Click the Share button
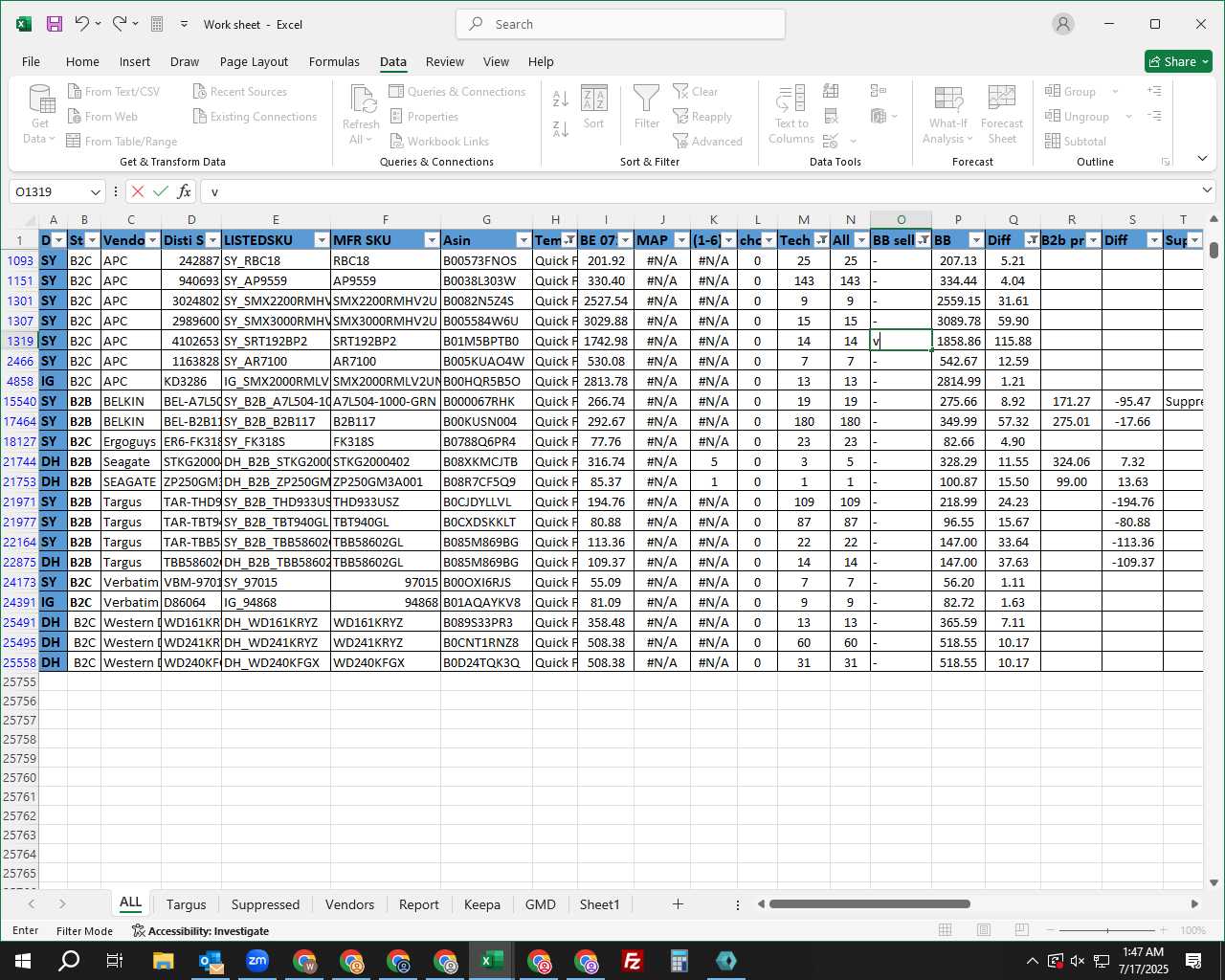Viewport: 1225px width, 980px height. click(x=1178, y=61)
